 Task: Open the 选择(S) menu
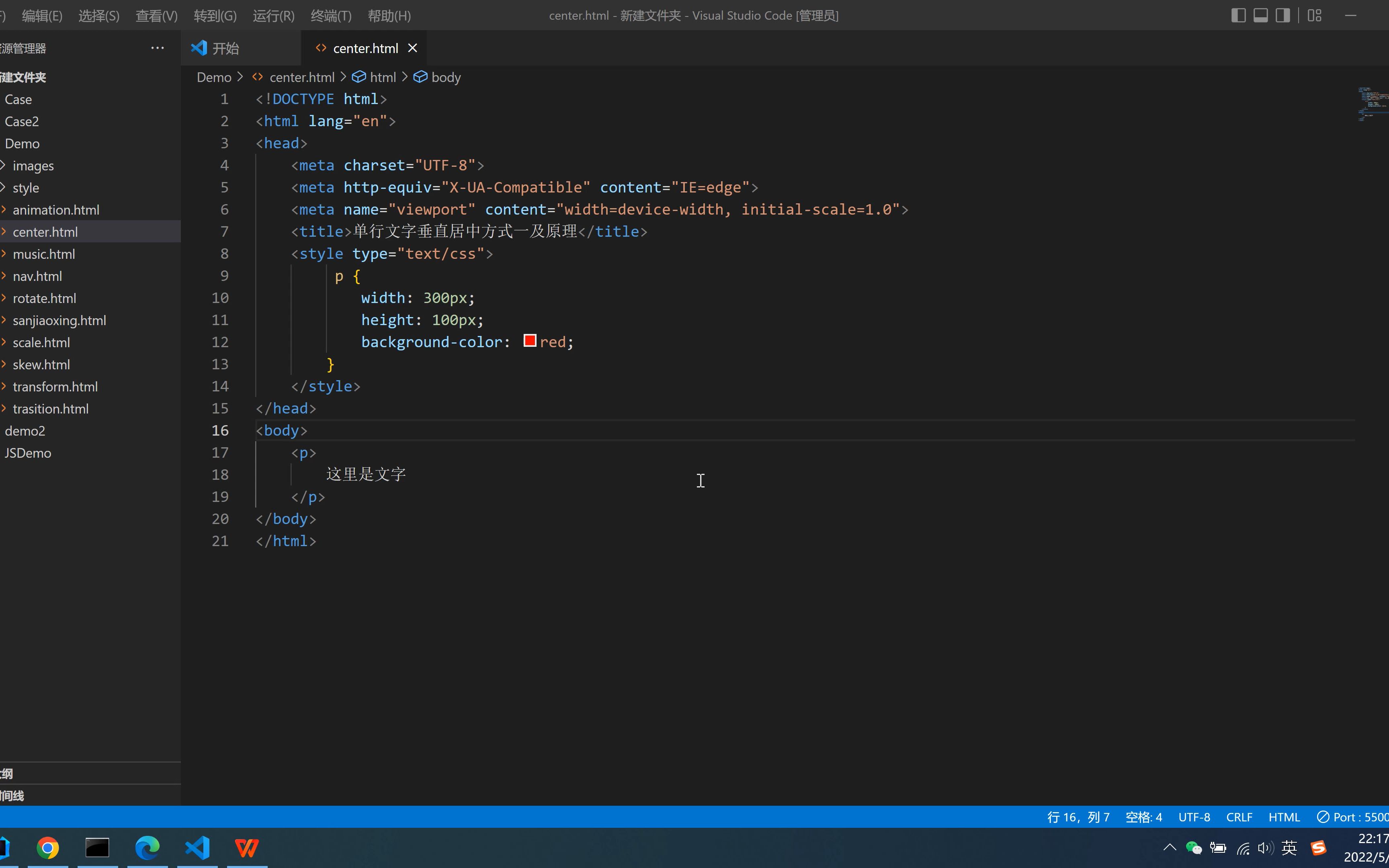coord(99,16)
